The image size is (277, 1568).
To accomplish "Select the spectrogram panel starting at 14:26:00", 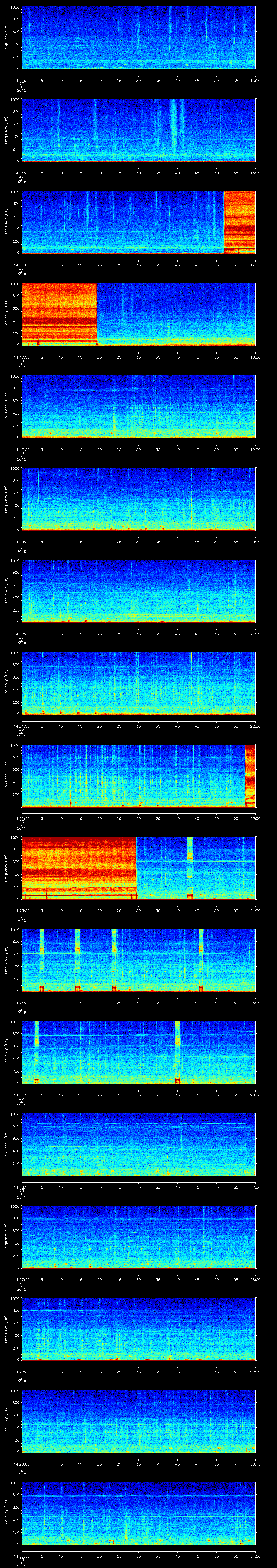I will pos(138,1144).
